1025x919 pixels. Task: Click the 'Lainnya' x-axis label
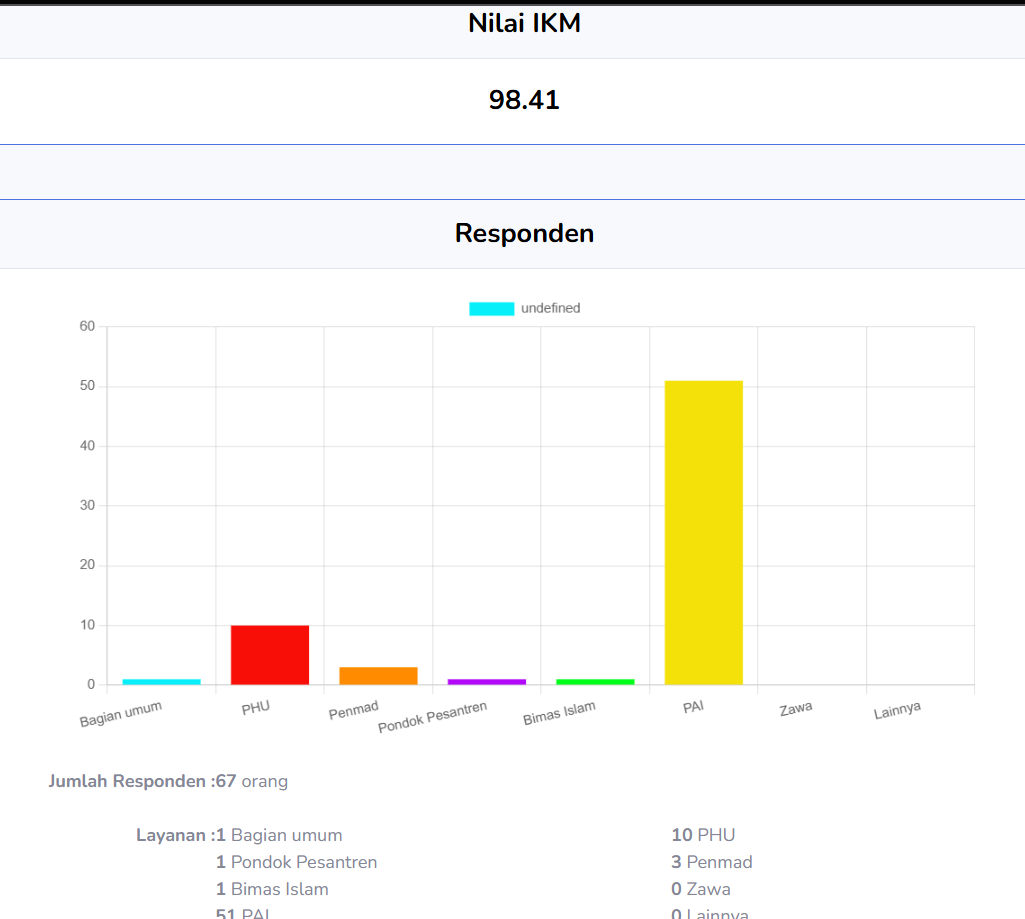[897, 710]
